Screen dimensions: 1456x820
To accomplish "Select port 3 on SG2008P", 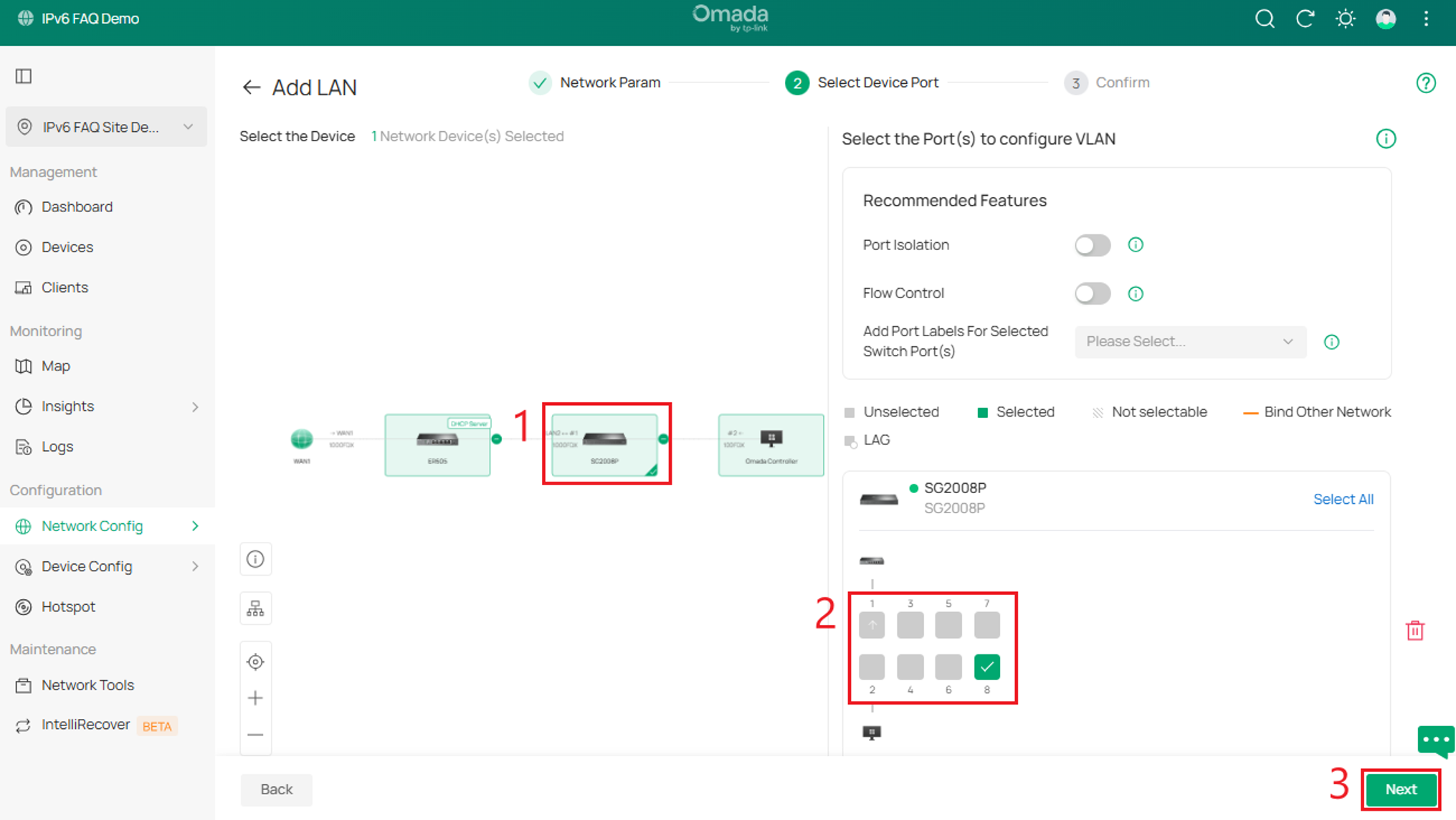I will click(910, 625).
